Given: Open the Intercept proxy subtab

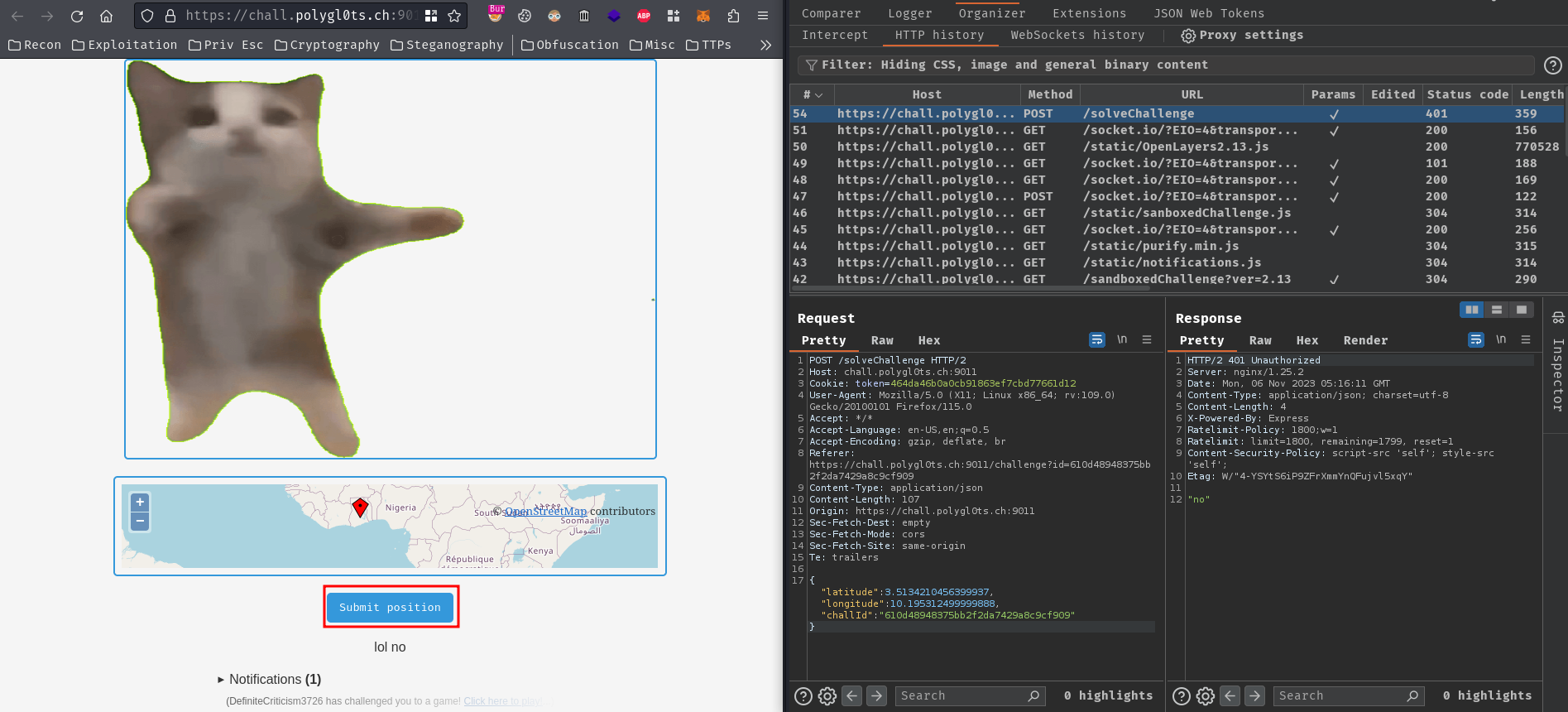Looking at the screenshot, I should pos(835,35).
